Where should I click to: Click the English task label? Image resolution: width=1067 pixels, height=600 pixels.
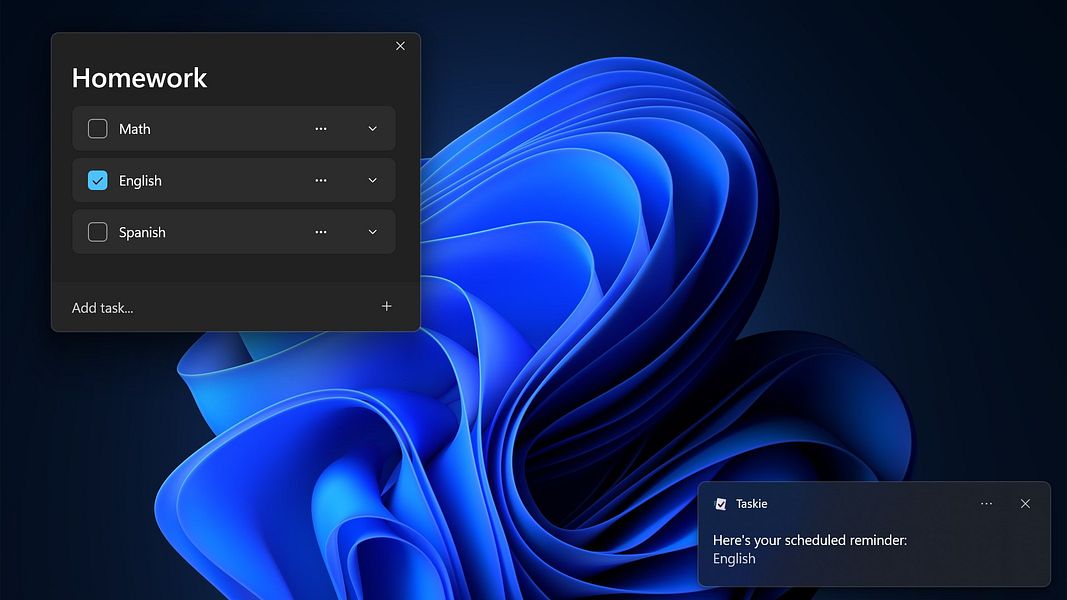[140, 180]
